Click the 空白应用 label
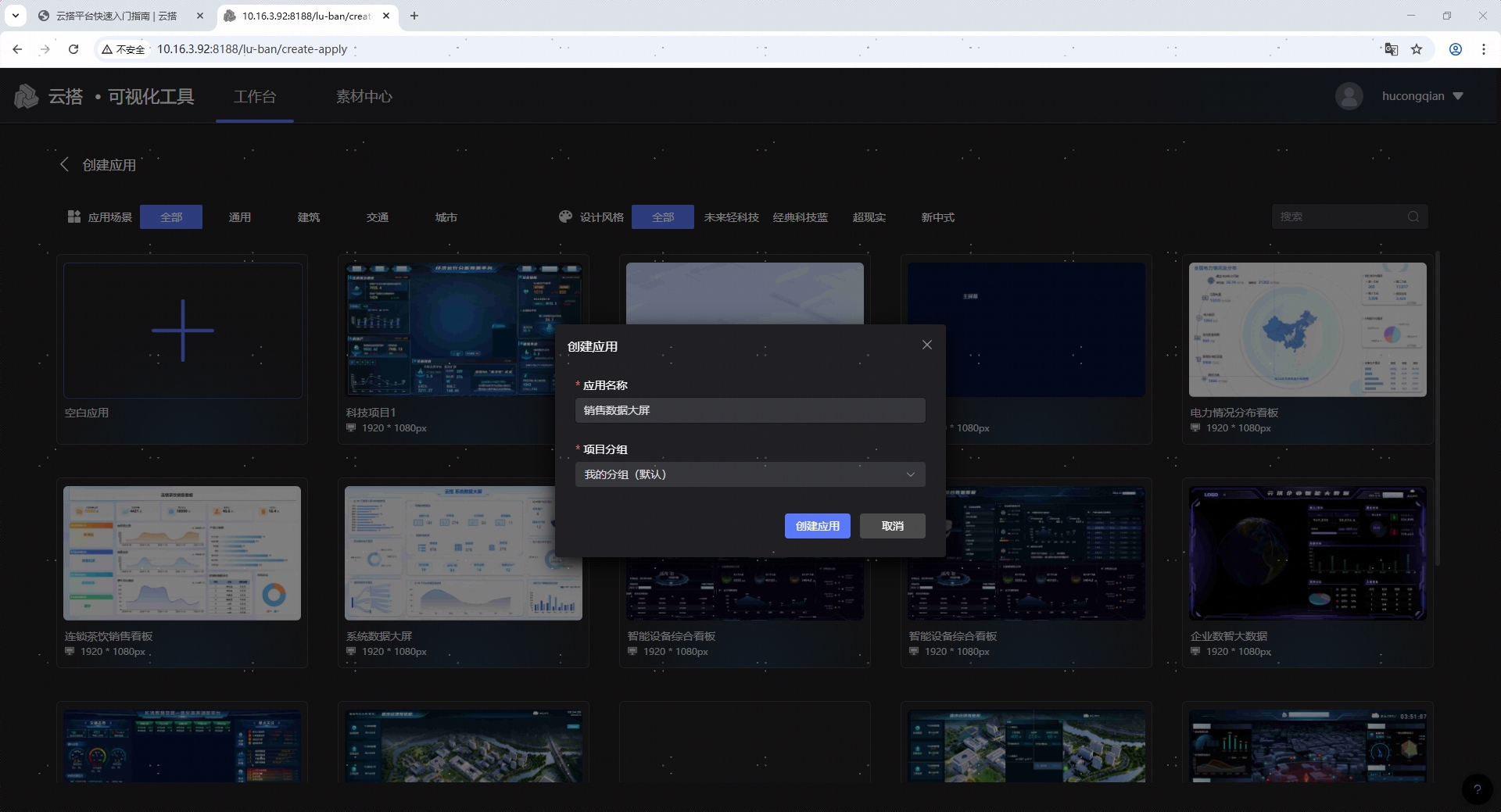 87,413
